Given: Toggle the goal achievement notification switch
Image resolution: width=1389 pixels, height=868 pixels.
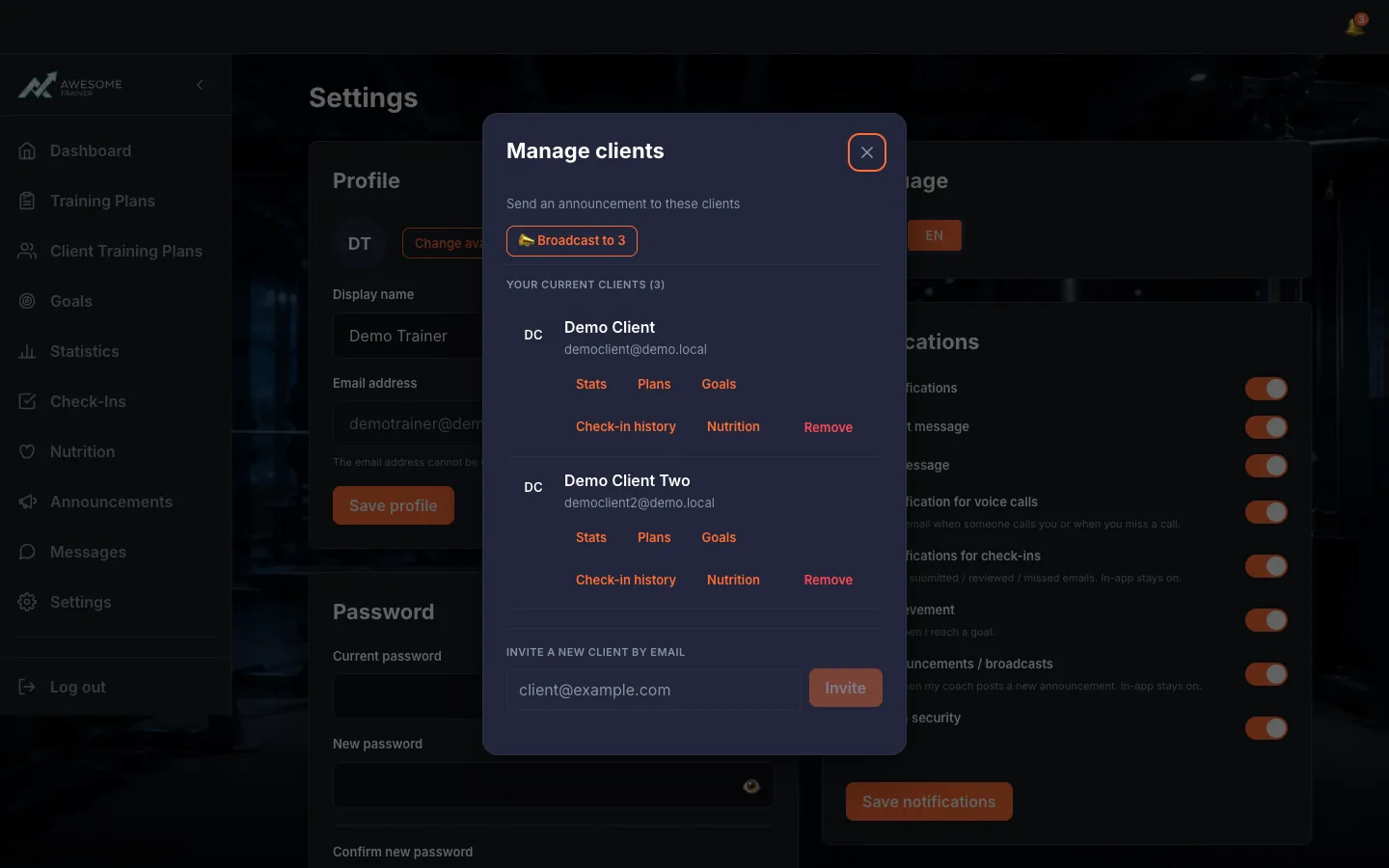Looking at the screenshot, I should 1266,620.
